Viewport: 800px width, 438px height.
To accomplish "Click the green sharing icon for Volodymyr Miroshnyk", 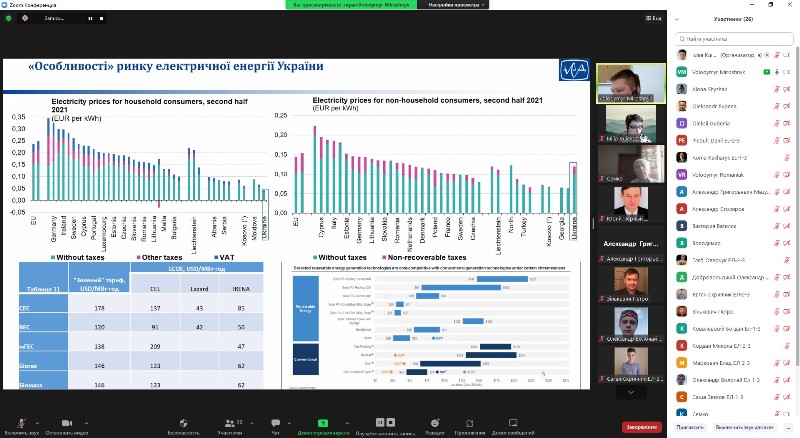I will pos(766,72).
